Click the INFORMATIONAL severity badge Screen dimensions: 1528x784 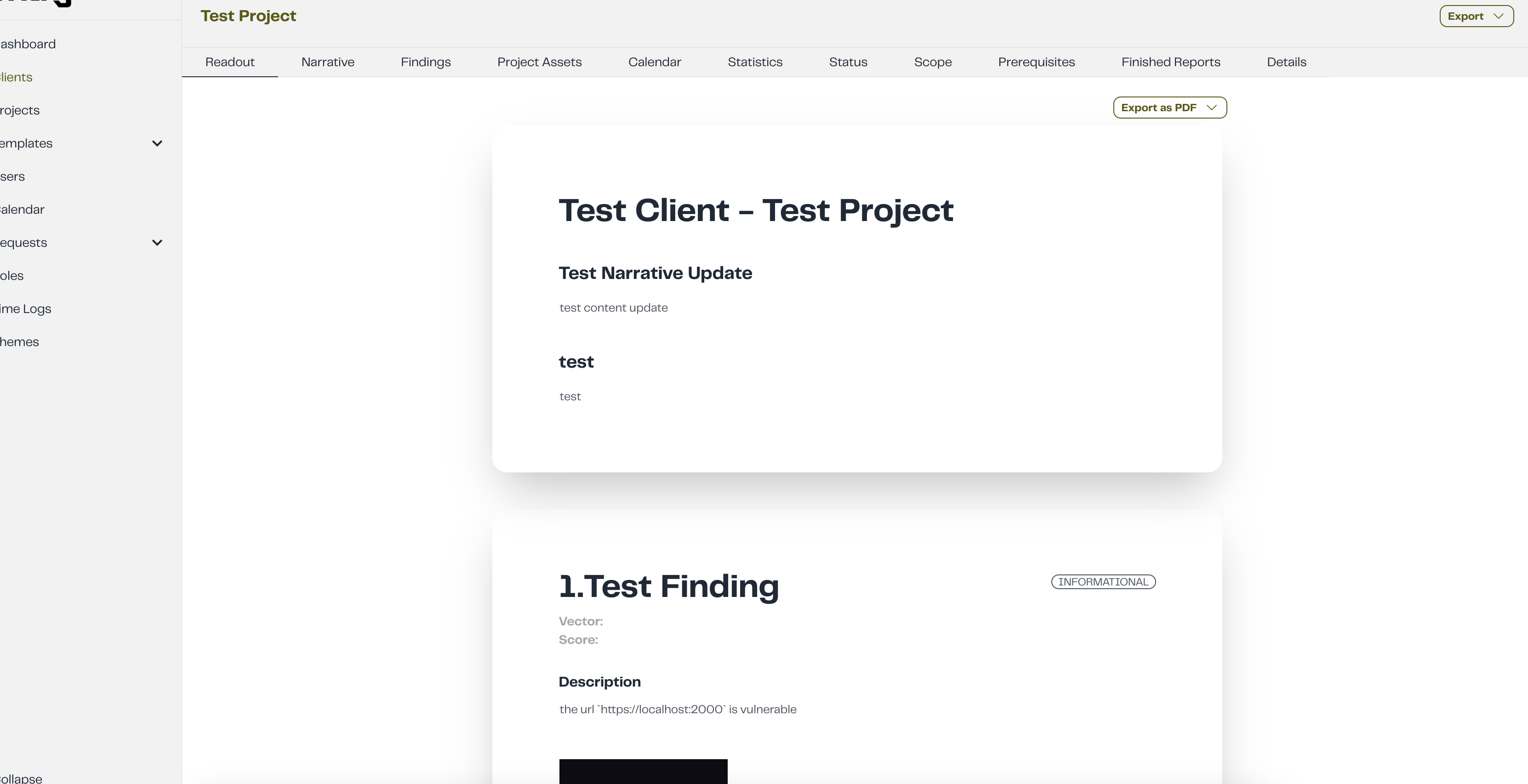point(1103,582)
